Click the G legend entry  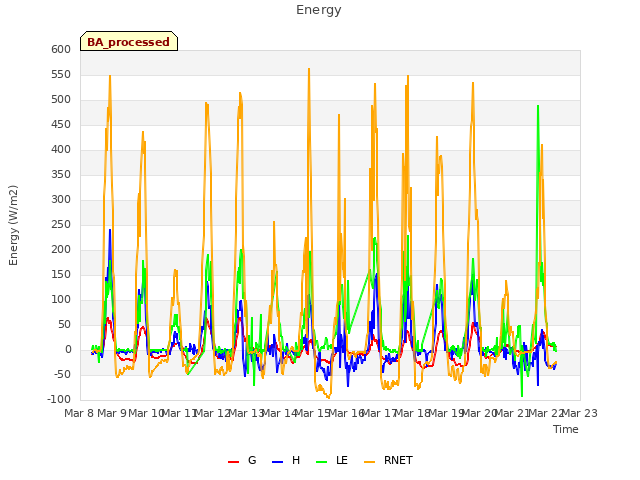pyautogui.click(x=252, y=460)
